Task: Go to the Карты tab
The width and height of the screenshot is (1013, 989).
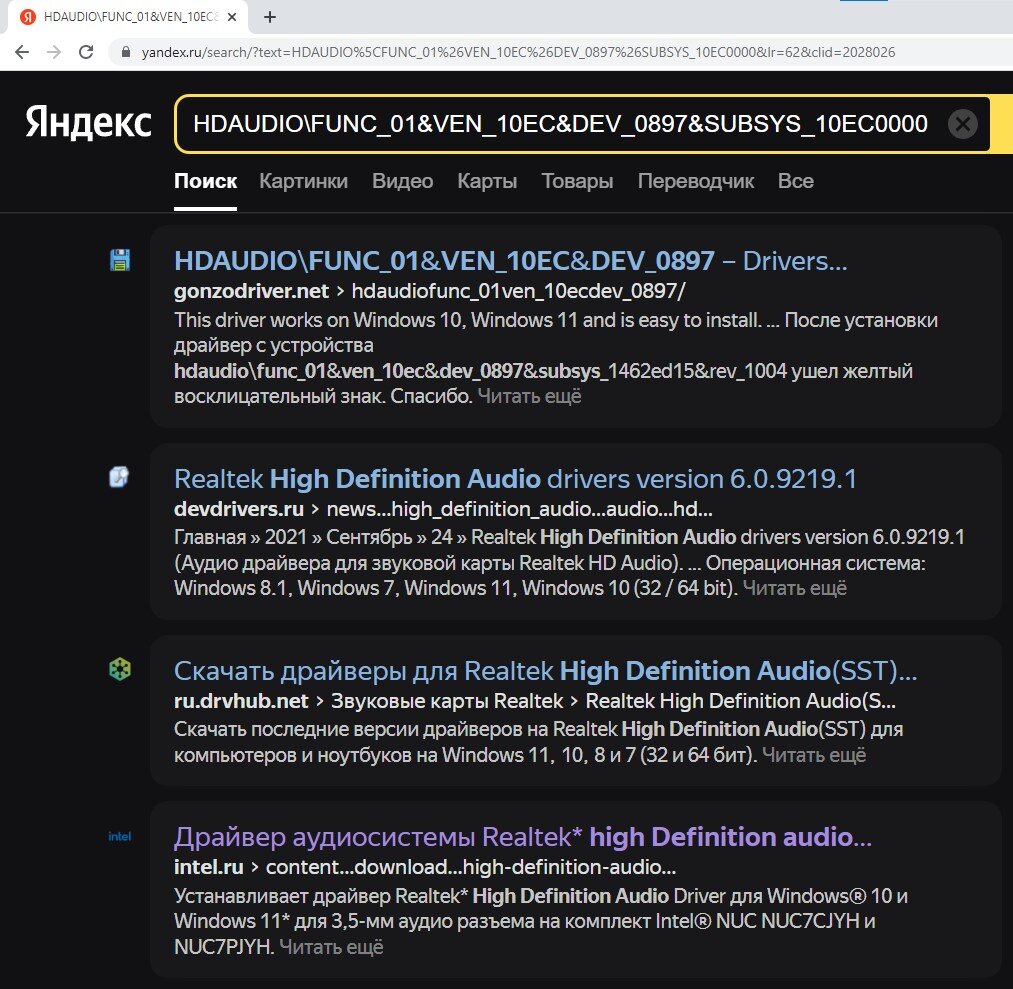Action: (487, 181)
